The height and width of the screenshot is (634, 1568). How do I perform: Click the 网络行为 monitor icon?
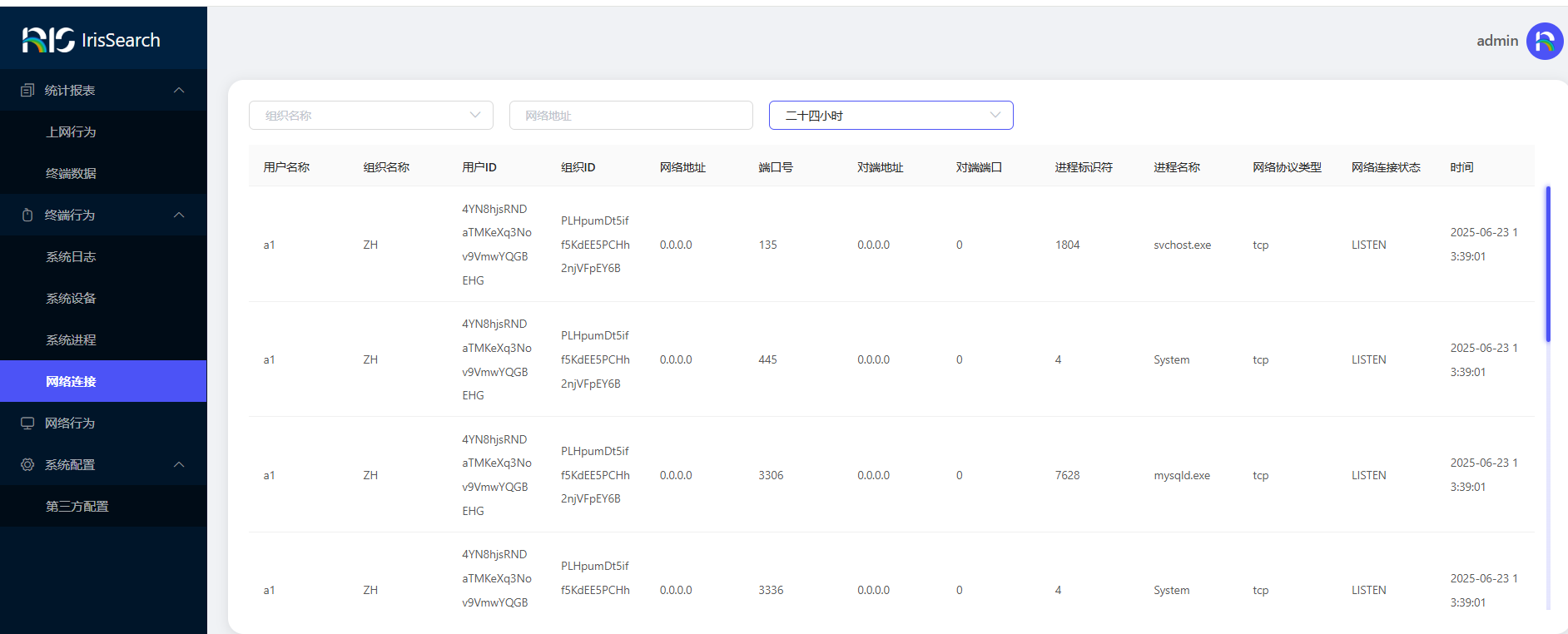click(27, 423)
